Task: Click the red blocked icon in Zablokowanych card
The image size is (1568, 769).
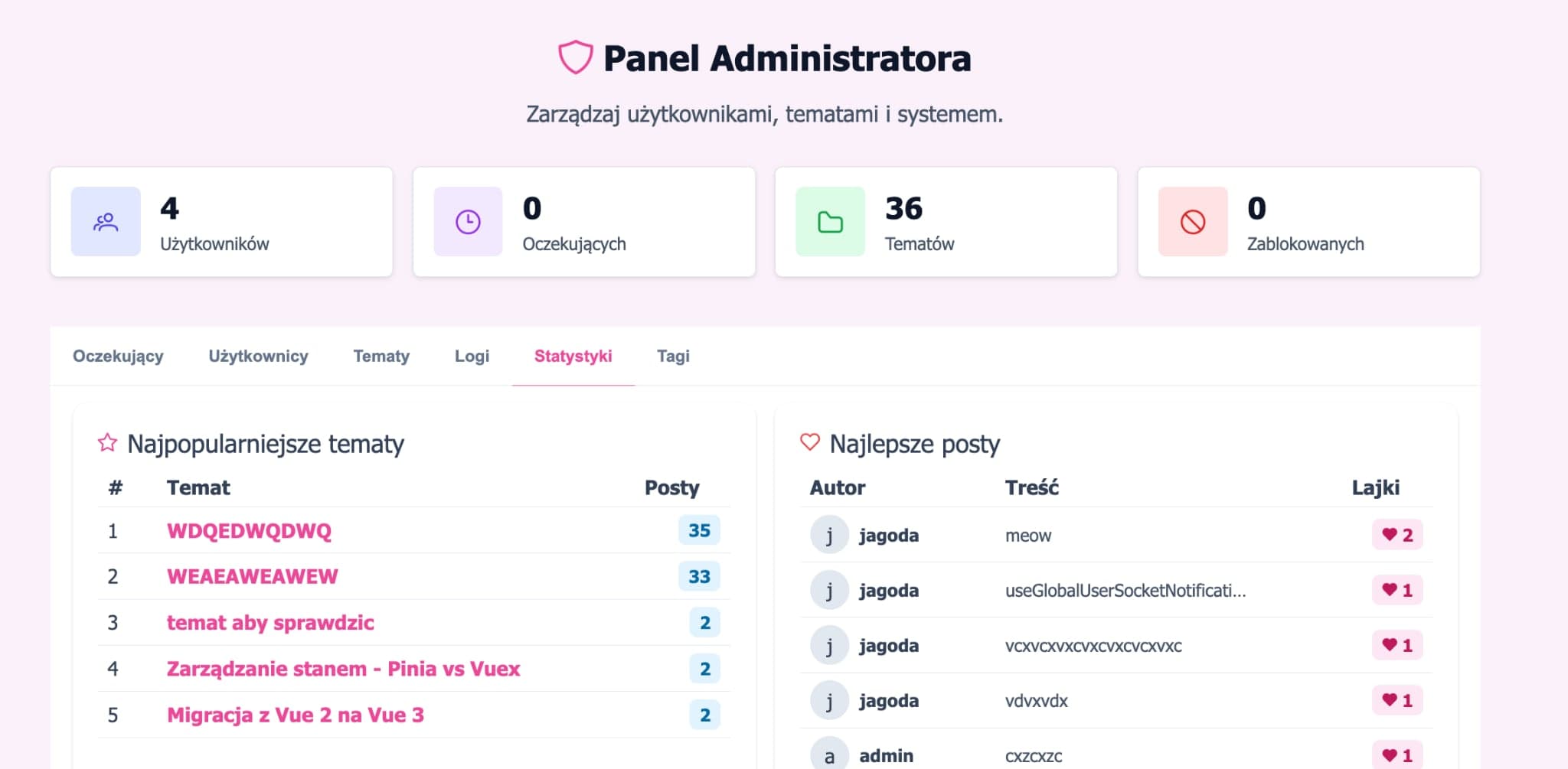Action: (1192, 222)
